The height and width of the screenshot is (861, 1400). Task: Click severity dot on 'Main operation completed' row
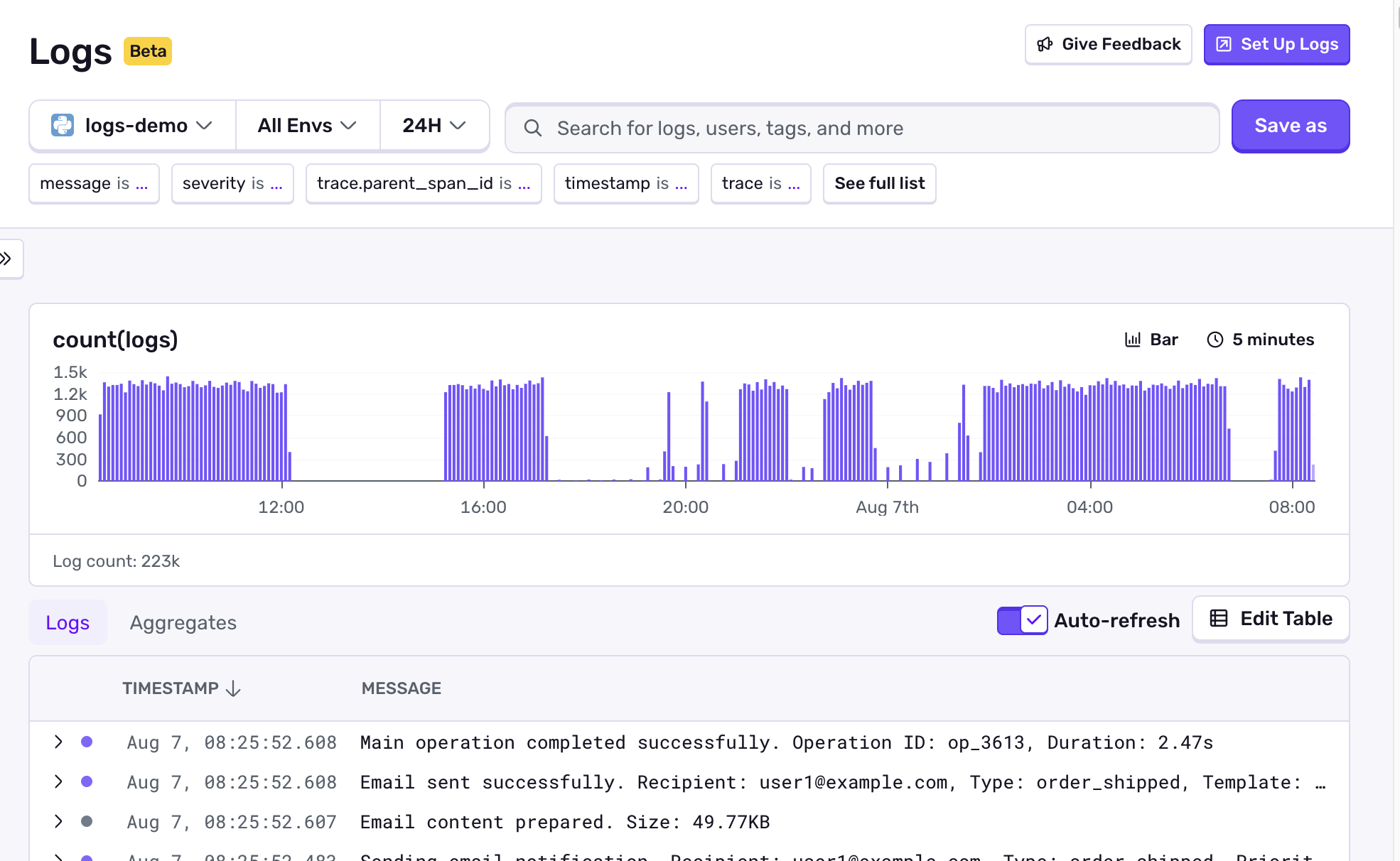tap(87, 742)
